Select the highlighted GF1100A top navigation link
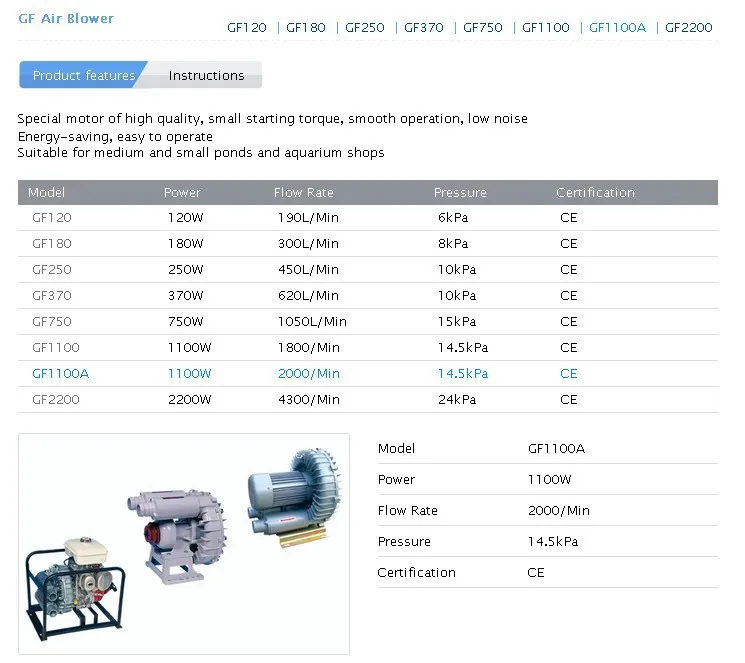This screenshot has height=663, width=745. click(617, 28)
